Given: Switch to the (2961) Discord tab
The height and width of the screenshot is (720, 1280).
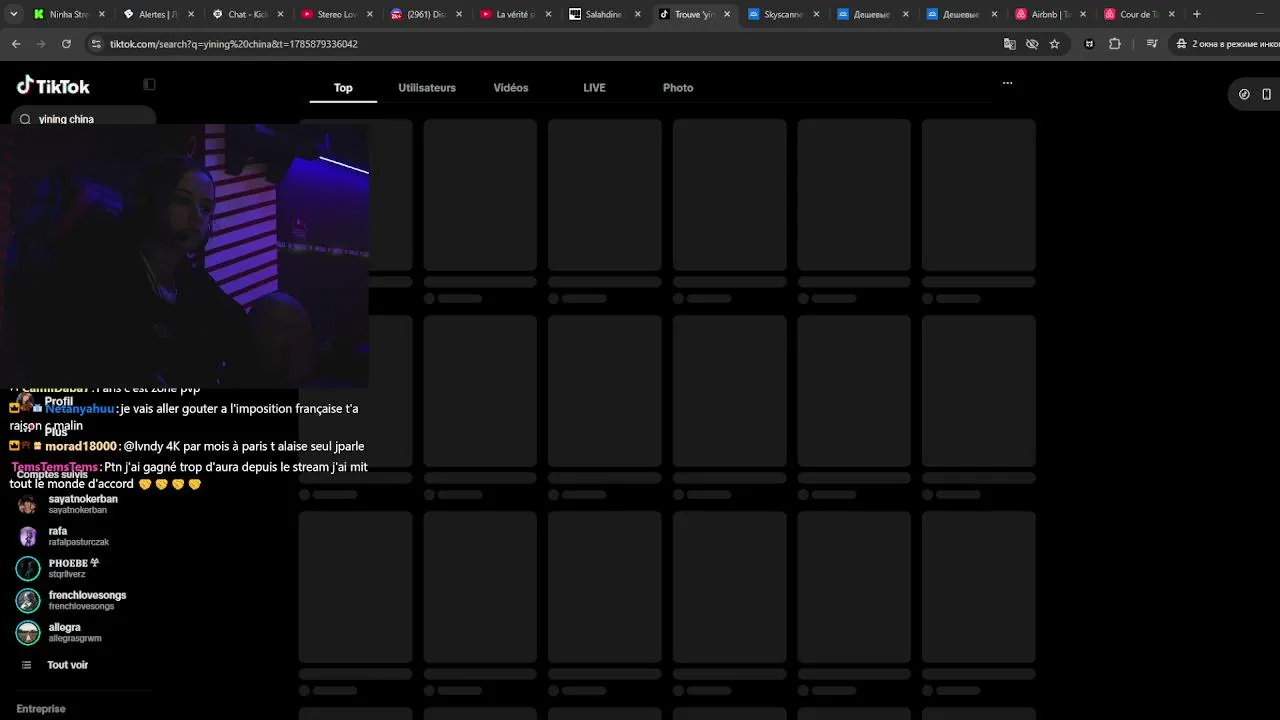Looking at the screenshot, I should click(425, 14).
